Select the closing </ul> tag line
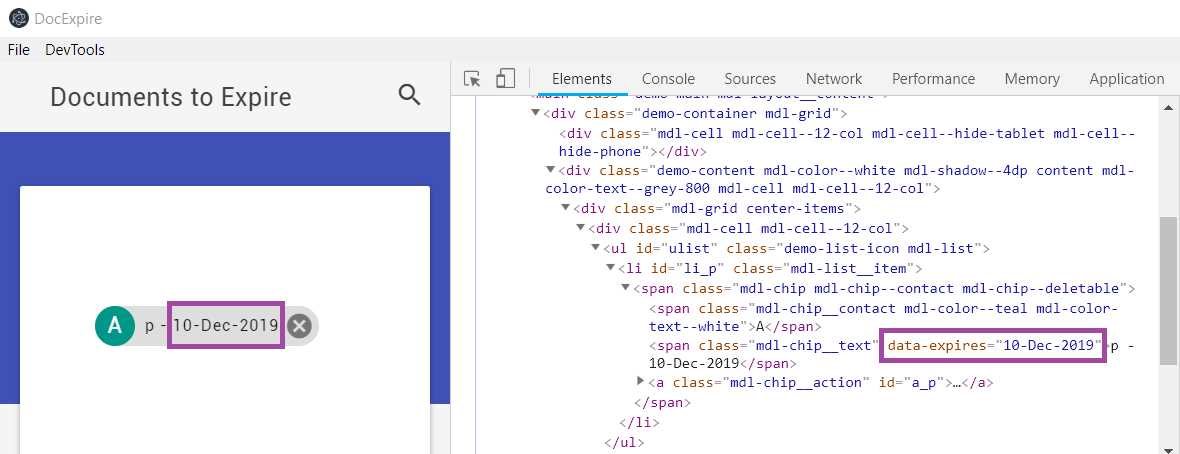1180x454 pixels. pyautogui.click(x=623, y=443)
